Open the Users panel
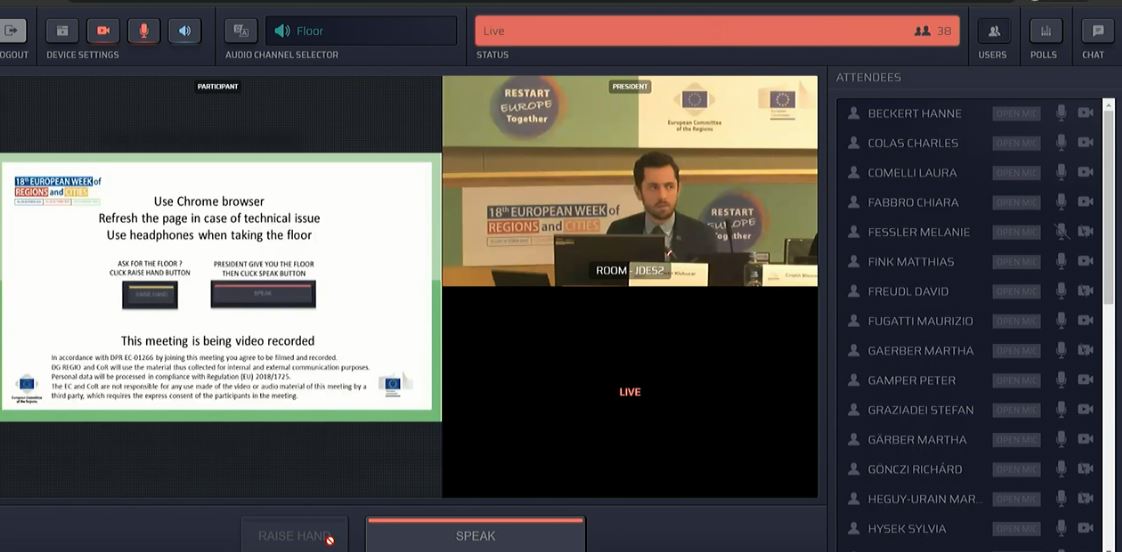 click(x=994, y=31)
